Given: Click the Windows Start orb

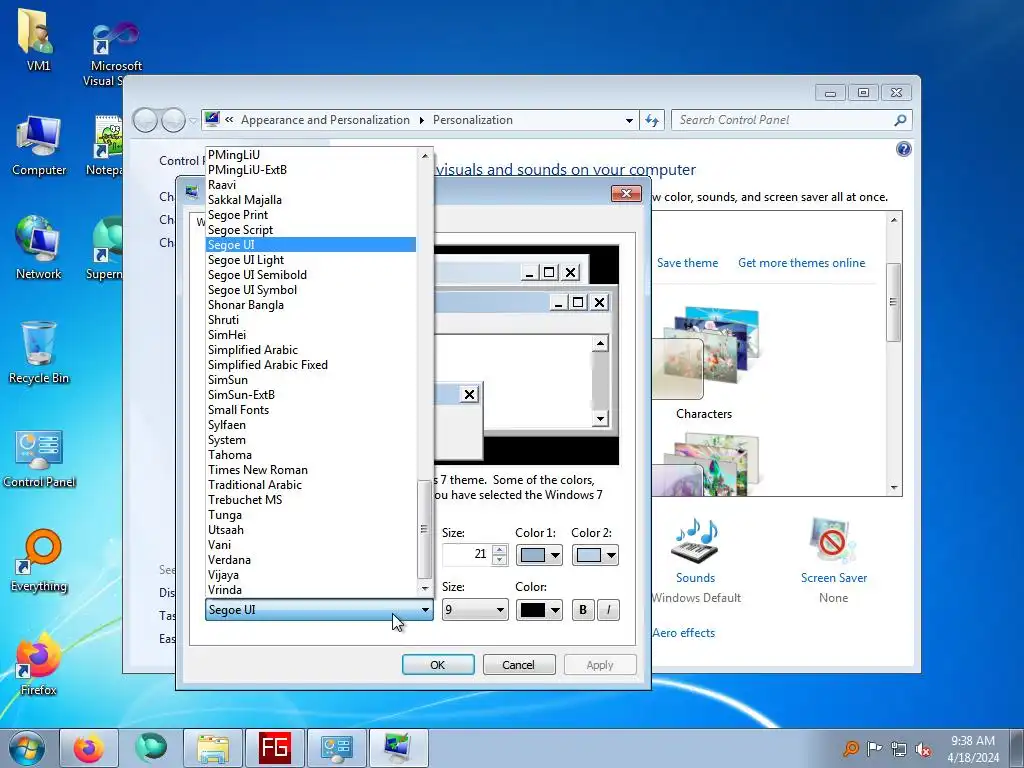Looking at the screenshot, I should click(x=26, y=748).
